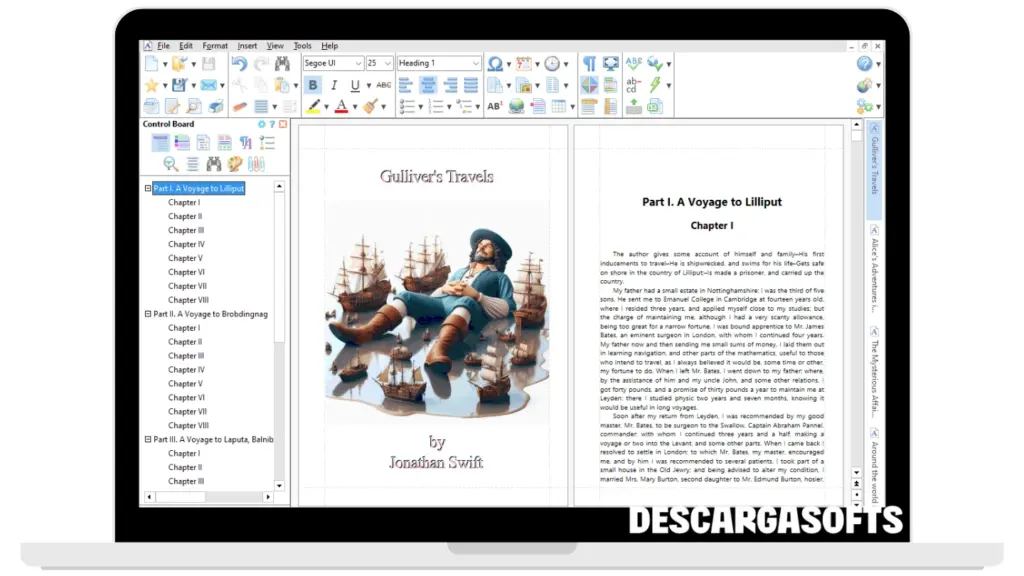Open the Format menu
Viewport: 1024px width, 576px height.
214,46
